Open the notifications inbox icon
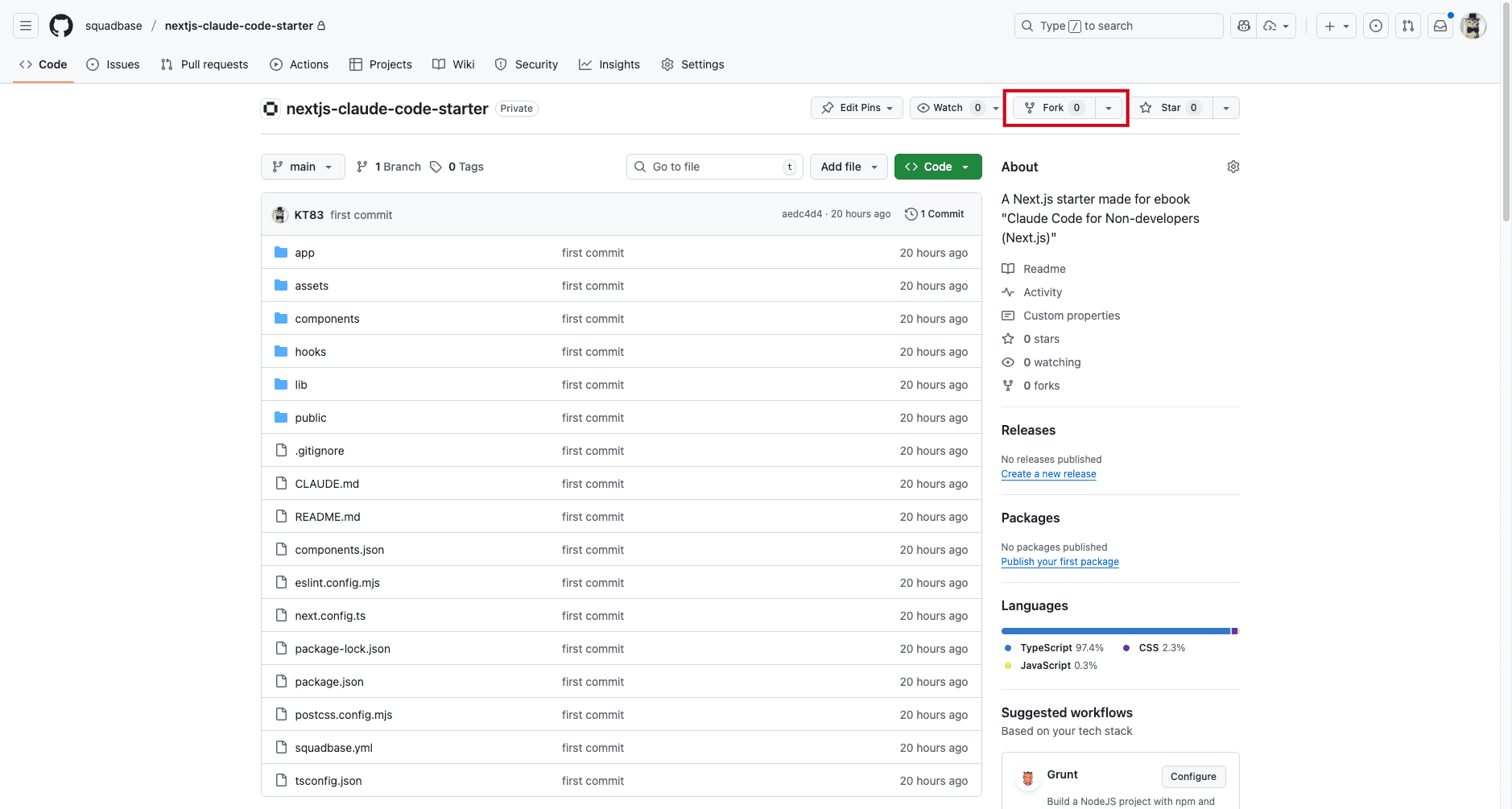This screenshot has height=809, width=1512. pyautogui.click(x=1440, y=26)
